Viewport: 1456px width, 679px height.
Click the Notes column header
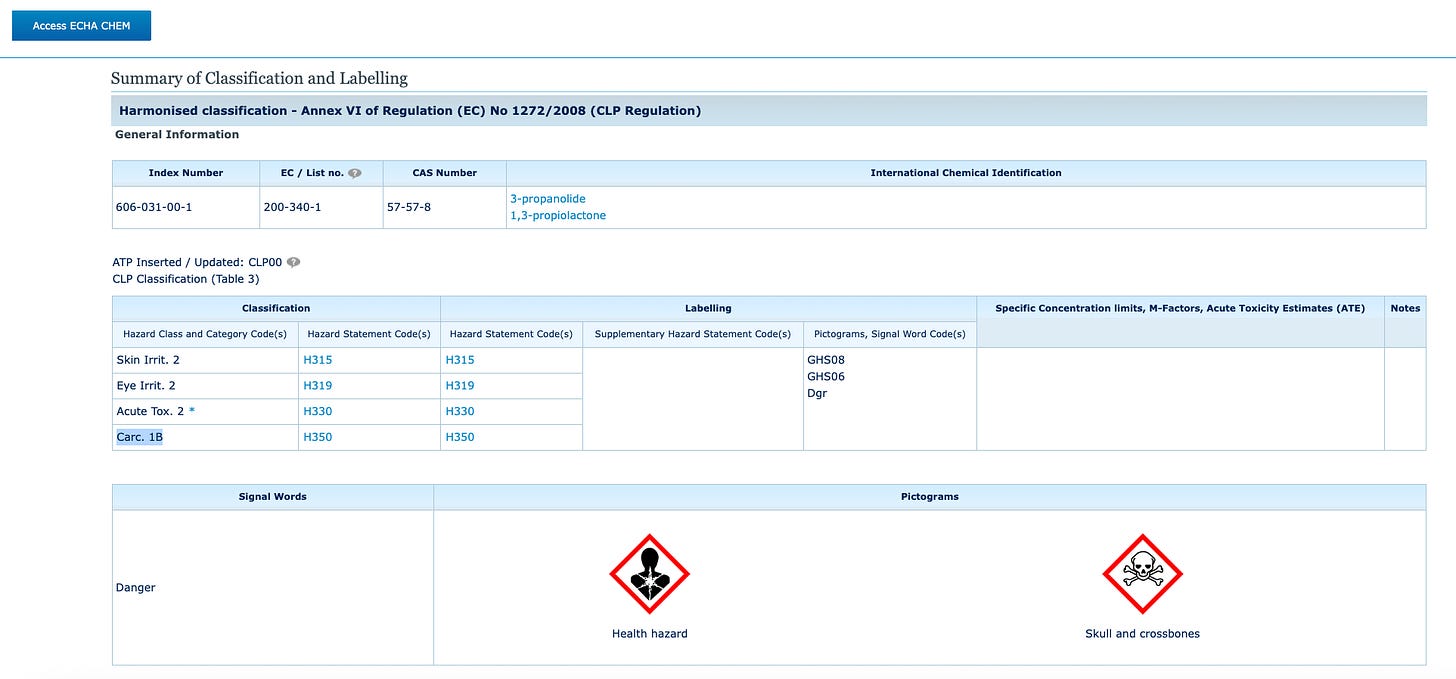(x=1405, y=308)
